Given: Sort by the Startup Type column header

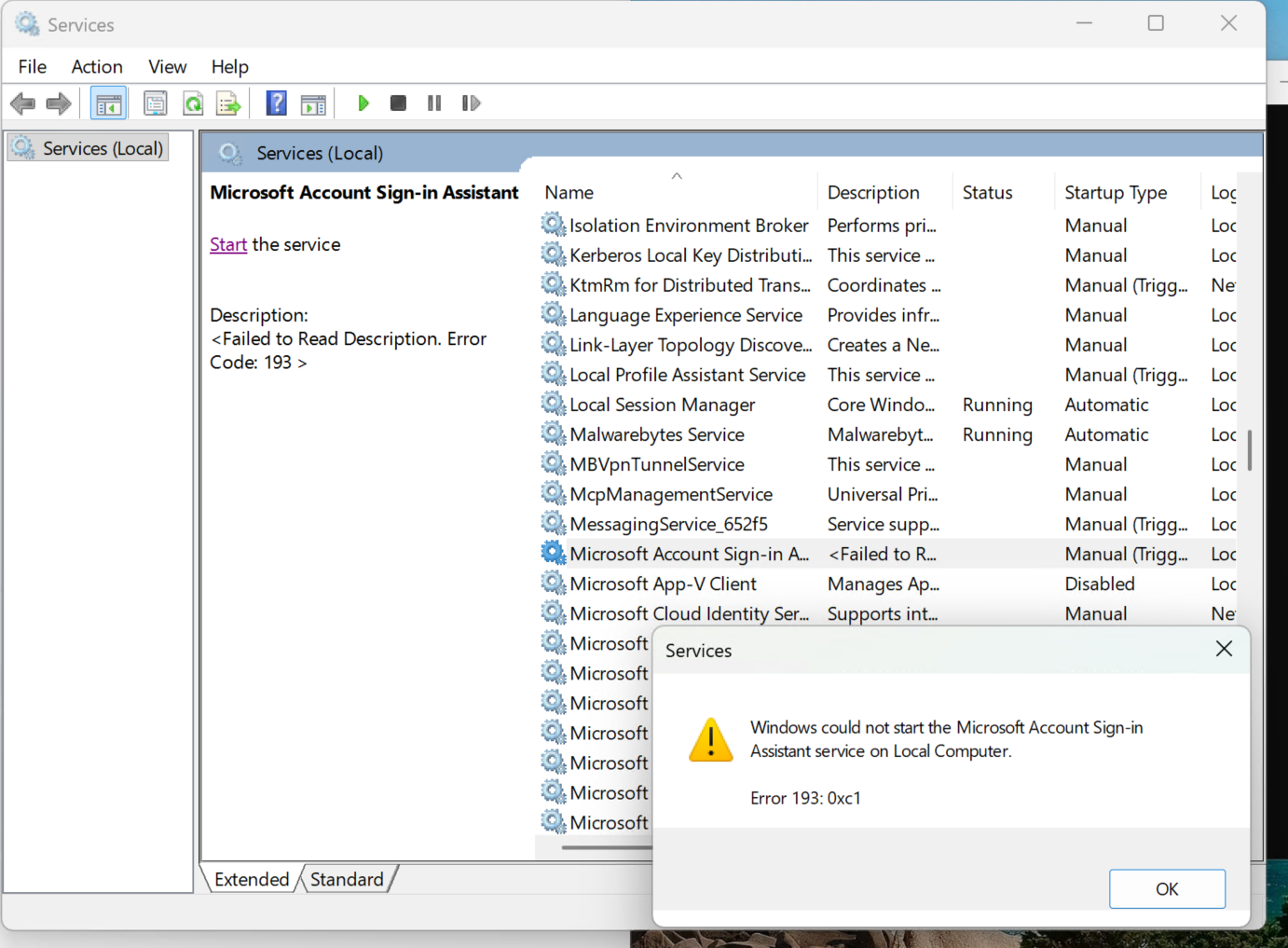Looking at the screenshot, I should pyautogui.click(x=1128, y=192).
